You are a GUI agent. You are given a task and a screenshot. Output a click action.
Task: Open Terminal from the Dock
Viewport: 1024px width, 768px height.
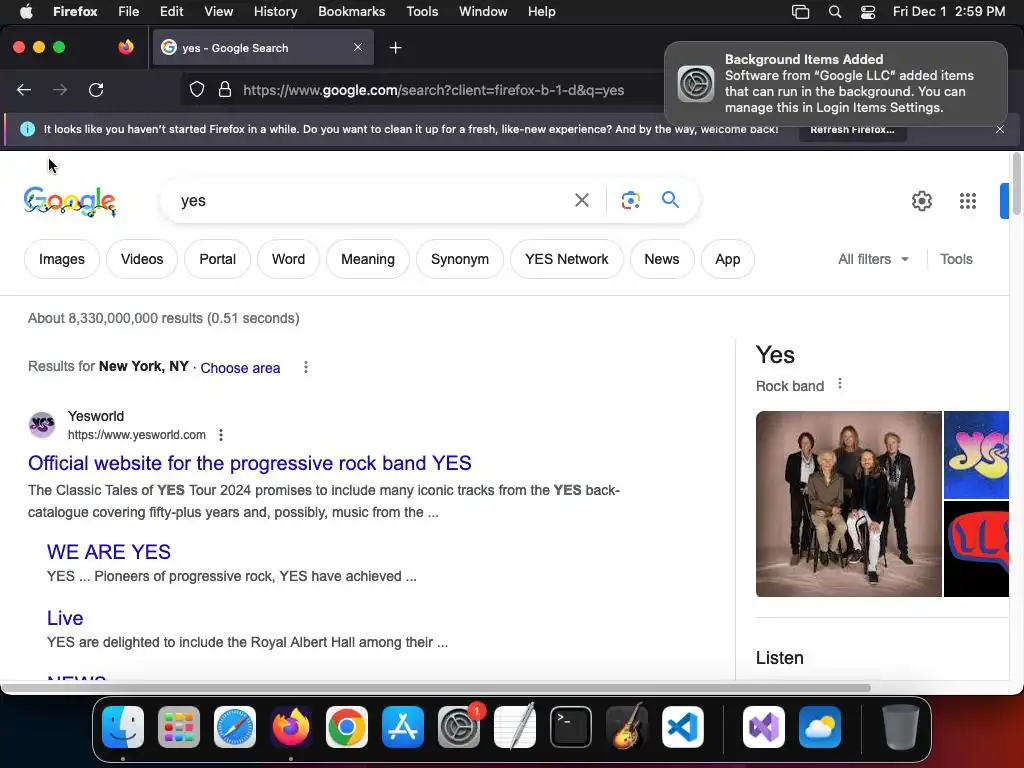click(x=571, y=727)
